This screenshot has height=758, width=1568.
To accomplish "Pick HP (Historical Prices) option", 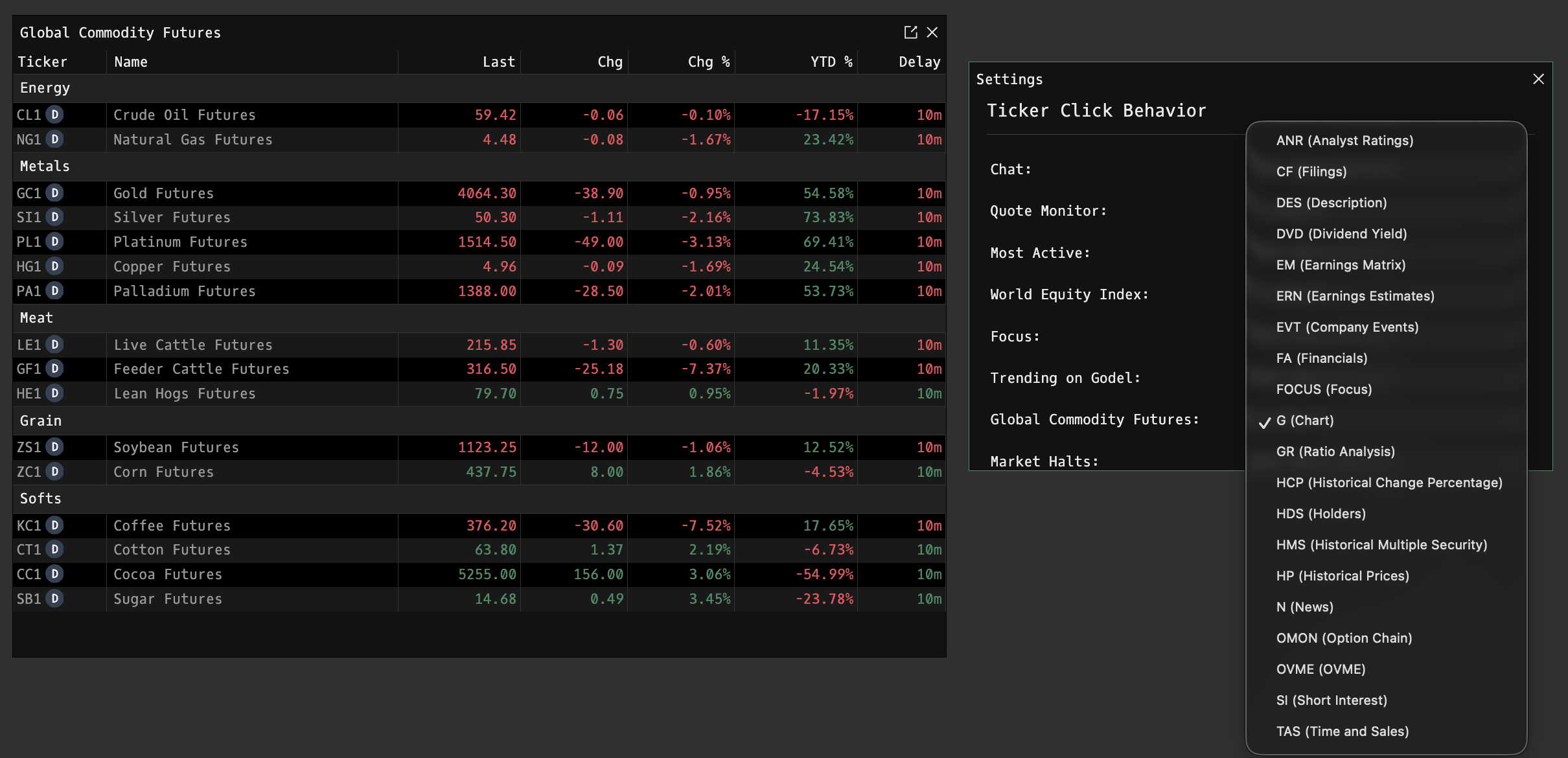I will pyautogui.click(x=1386, y=576).
